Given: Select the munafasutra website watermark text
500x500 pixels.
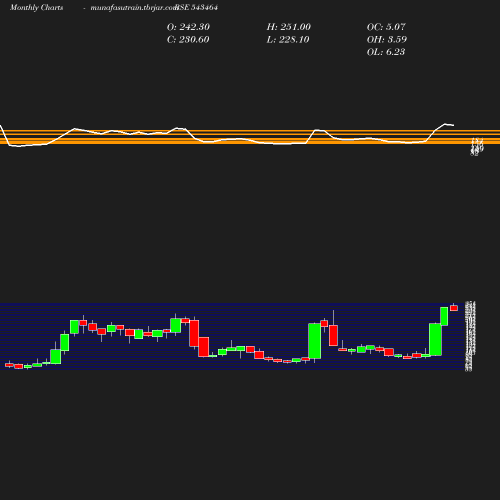Looking at the screenshot, I should click(x=134, y=8).
